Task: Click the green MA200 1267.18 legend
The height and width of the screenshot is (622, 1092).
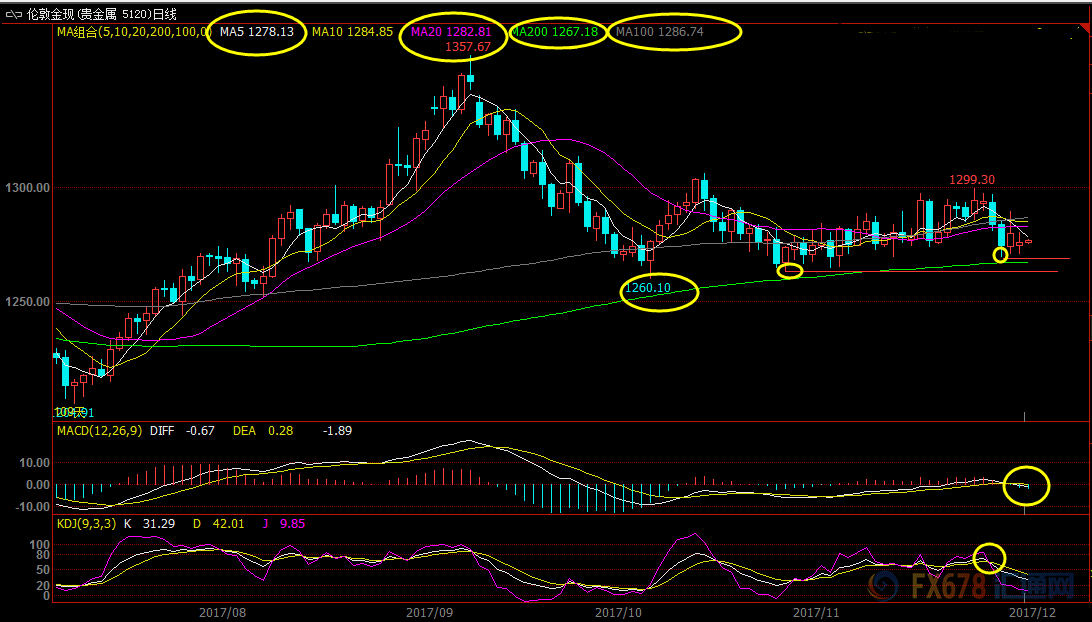Action: tap(554, 32)
